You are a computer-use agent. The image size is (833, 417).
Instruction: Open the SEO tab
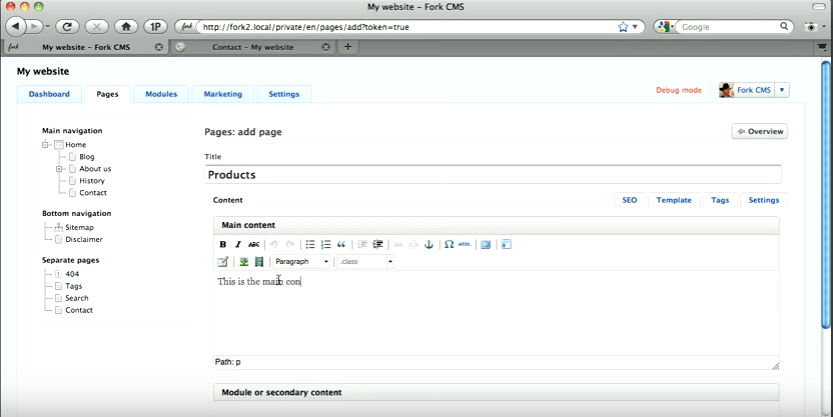(x=629, y=200)
